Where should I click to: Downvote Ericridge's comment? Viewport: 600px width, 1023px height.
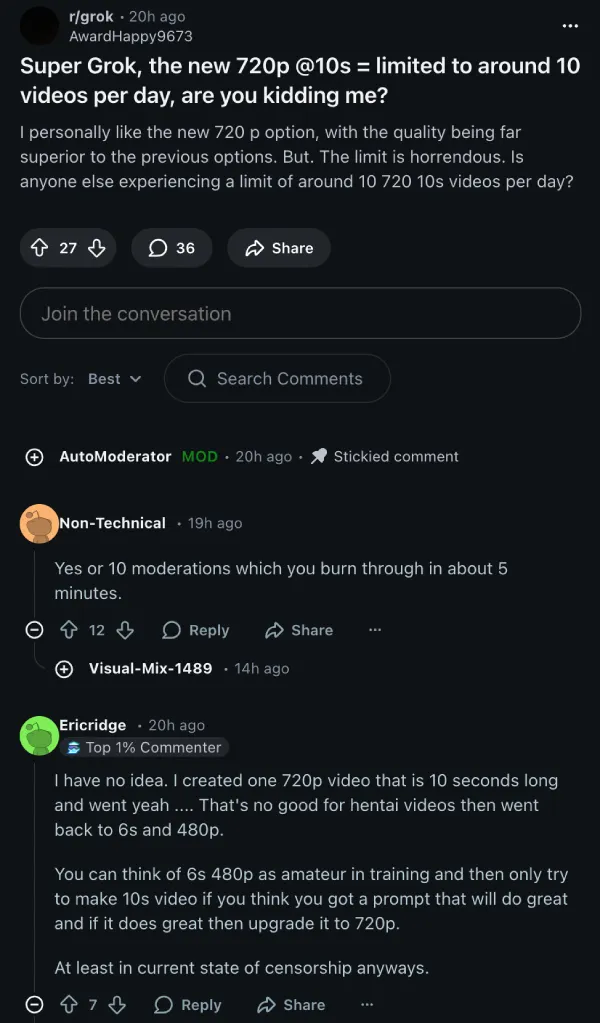click(117, 1005)
